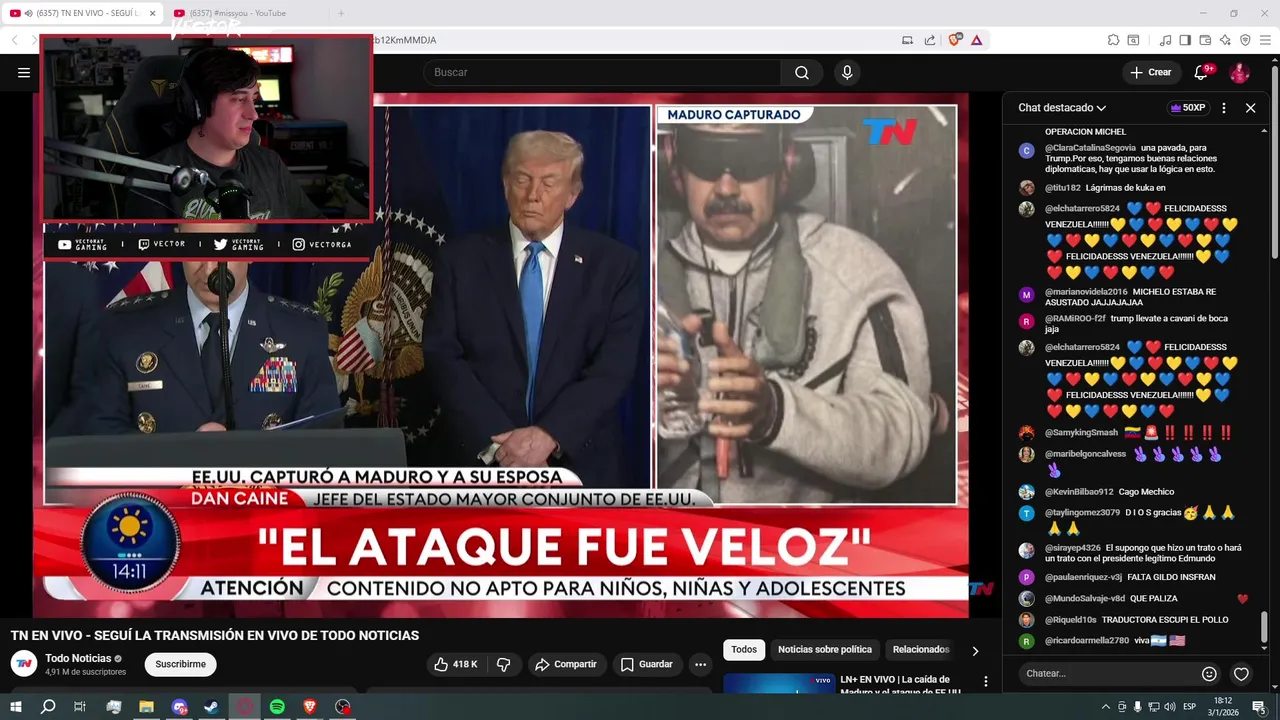Screen dimensions: 1280x720
Task: Open options for the LN+ EN VIVO video
Action: (985, 682)
